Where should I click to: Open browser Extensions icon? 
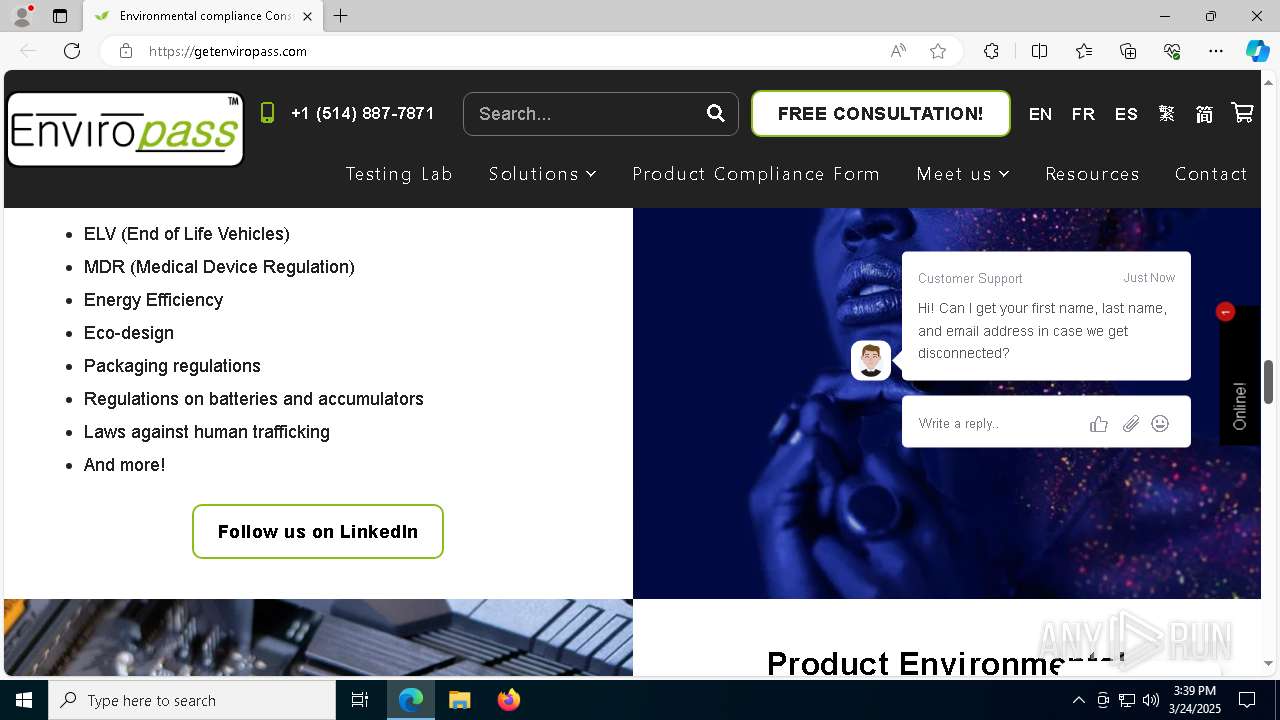pyautogui.click(x=991, y=51)
